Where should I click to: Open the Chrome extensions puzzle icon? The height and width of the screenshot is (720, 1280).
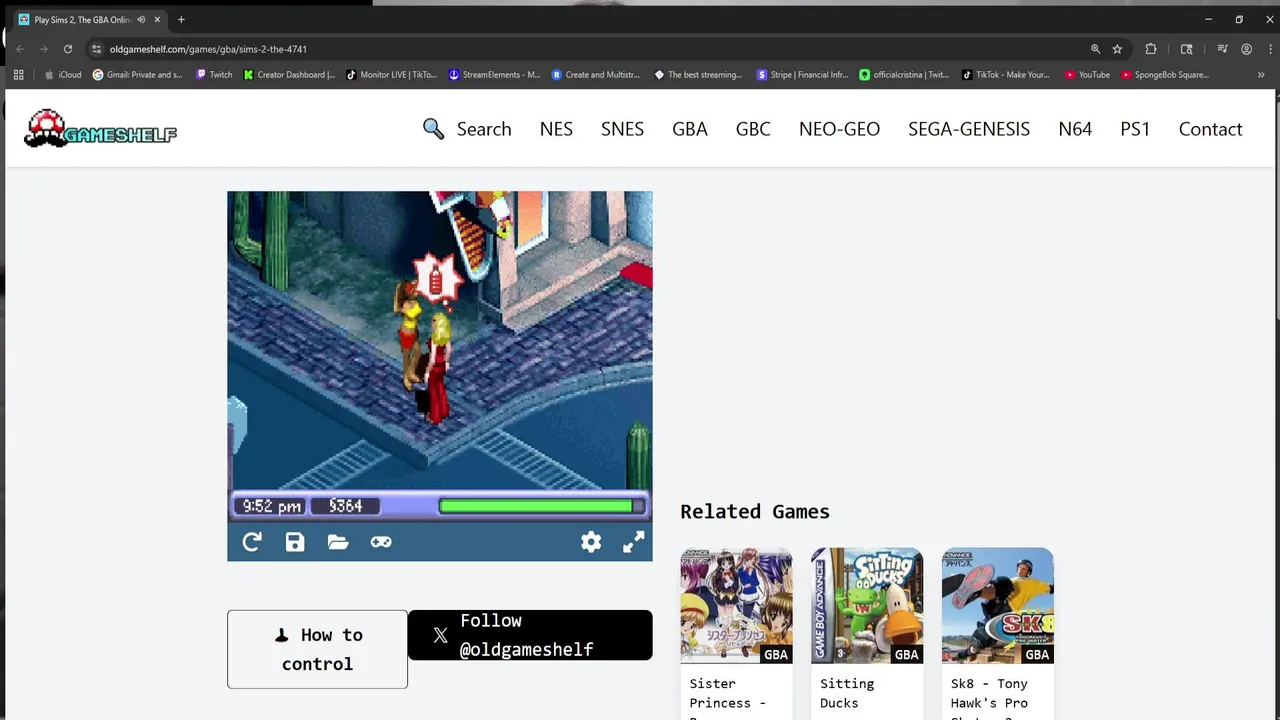point(1151,49)
